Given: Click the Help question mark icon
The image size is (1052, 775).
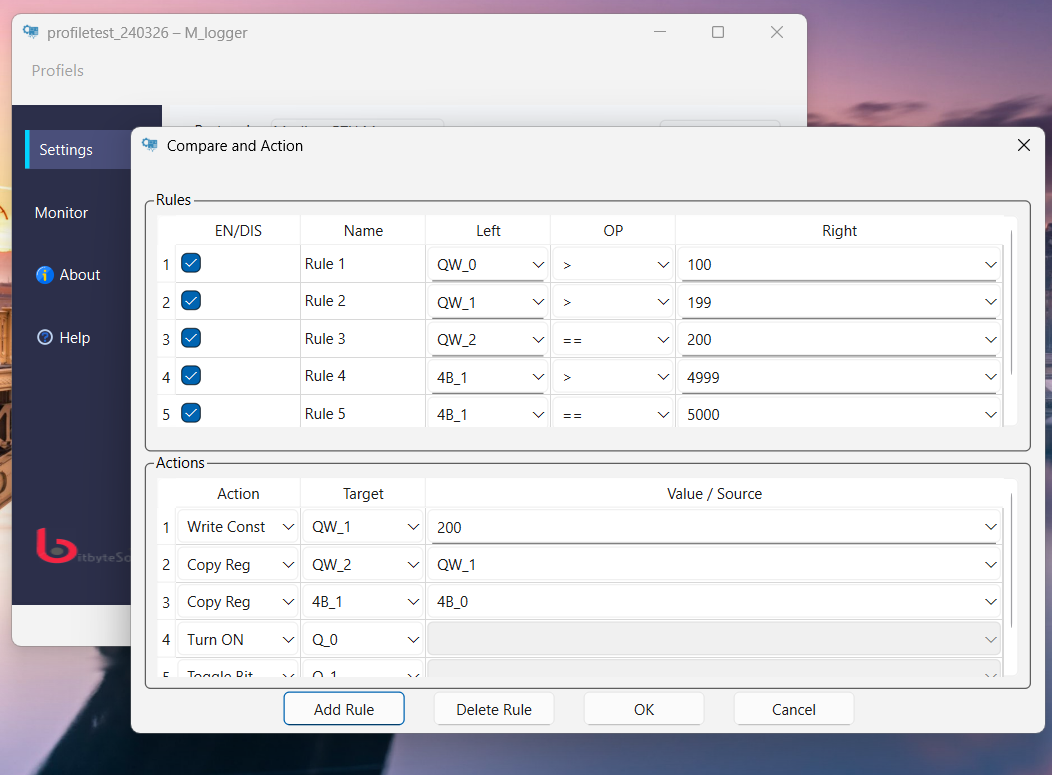Looking at the screenshot, I should 44,338.
